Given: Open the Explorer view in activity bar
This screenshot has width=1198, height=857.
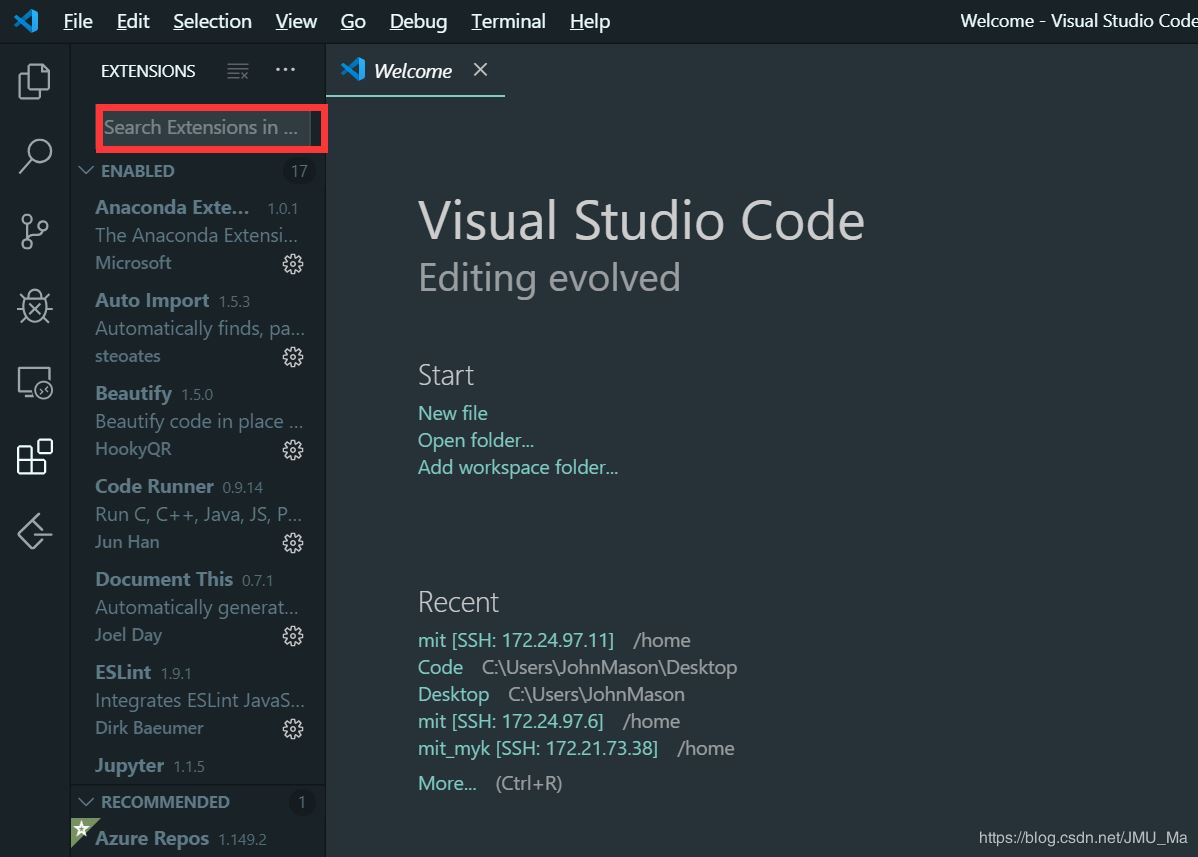Looking at the screenshot, I should pos(34,81).
